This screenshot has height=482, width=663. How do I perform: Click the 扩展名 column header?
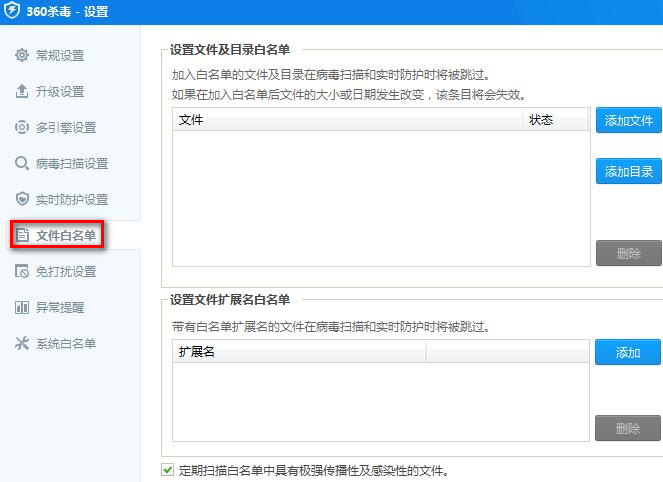click(x=299, y=351)
